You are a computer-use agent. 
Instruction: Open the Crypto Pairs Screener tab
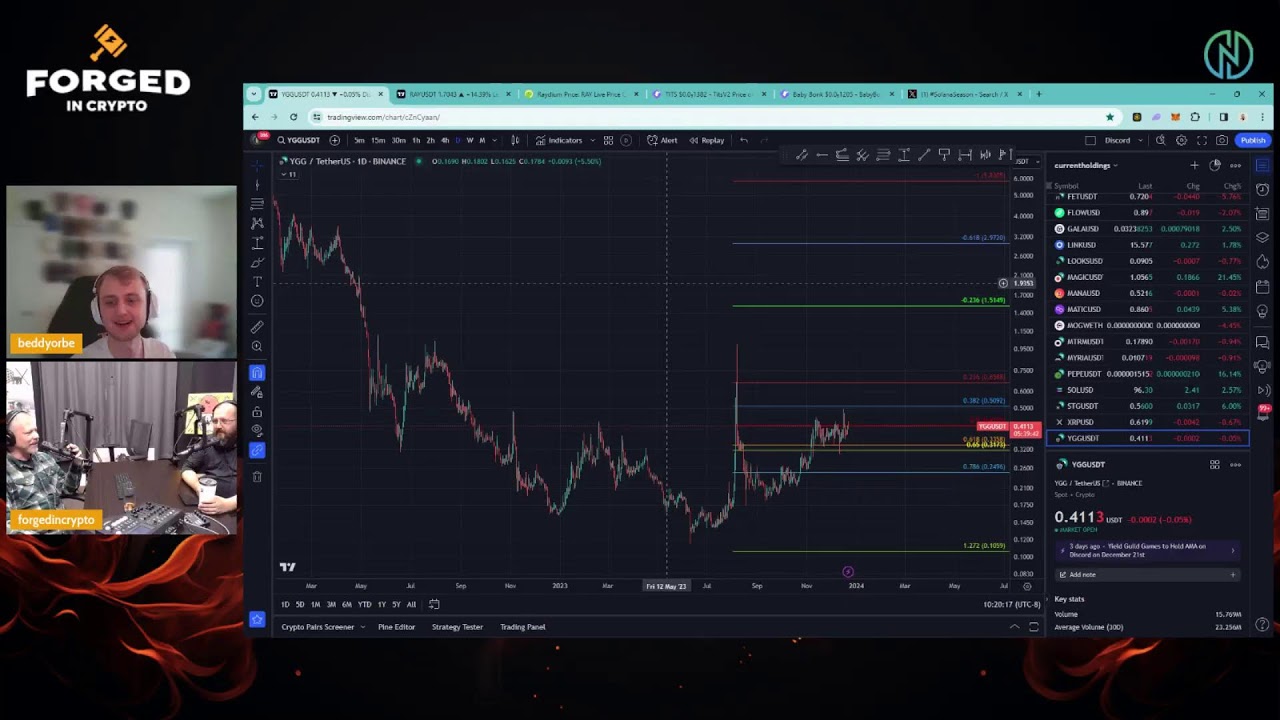(x=317, y=627)
